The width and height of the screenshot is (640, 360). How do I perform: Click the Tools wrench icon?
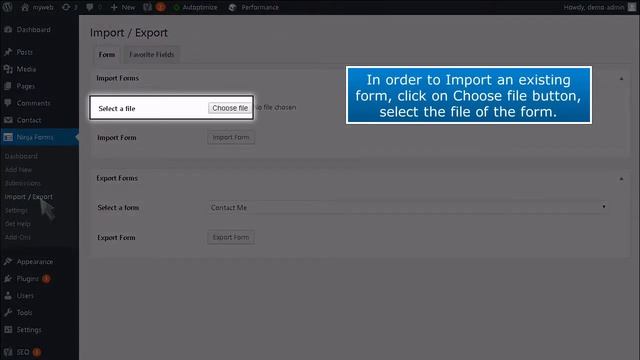pos(8,312)
